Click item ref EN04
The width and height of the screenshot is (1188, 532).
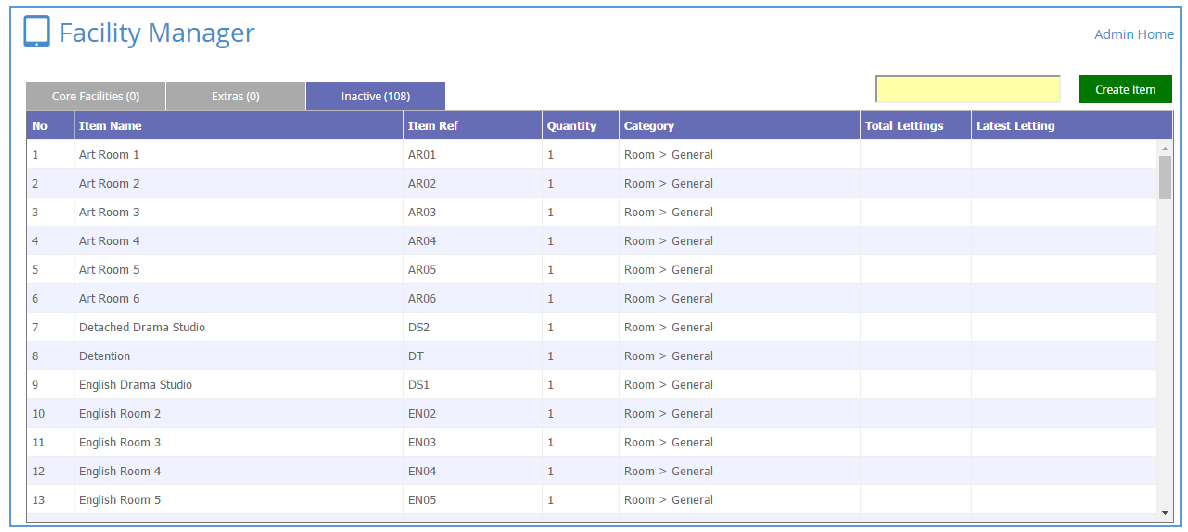(x=422, y=471)
